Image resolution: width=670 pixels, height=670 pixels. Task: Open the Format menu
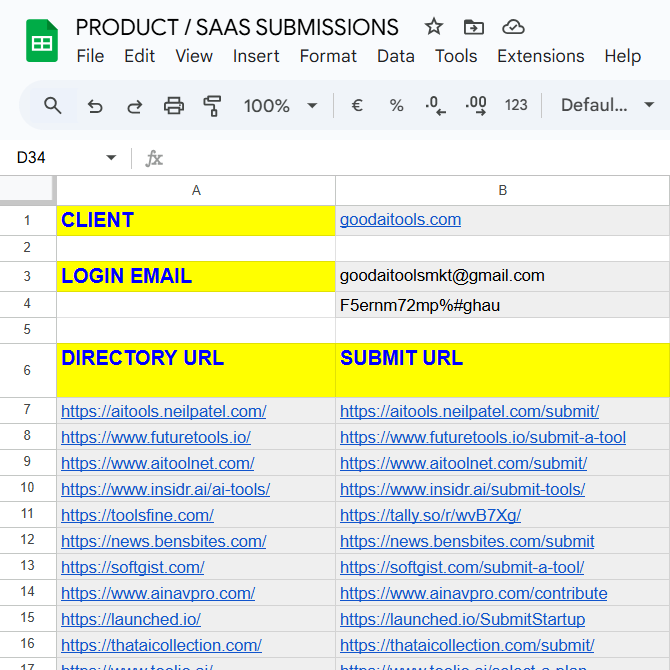coord(328,56)
